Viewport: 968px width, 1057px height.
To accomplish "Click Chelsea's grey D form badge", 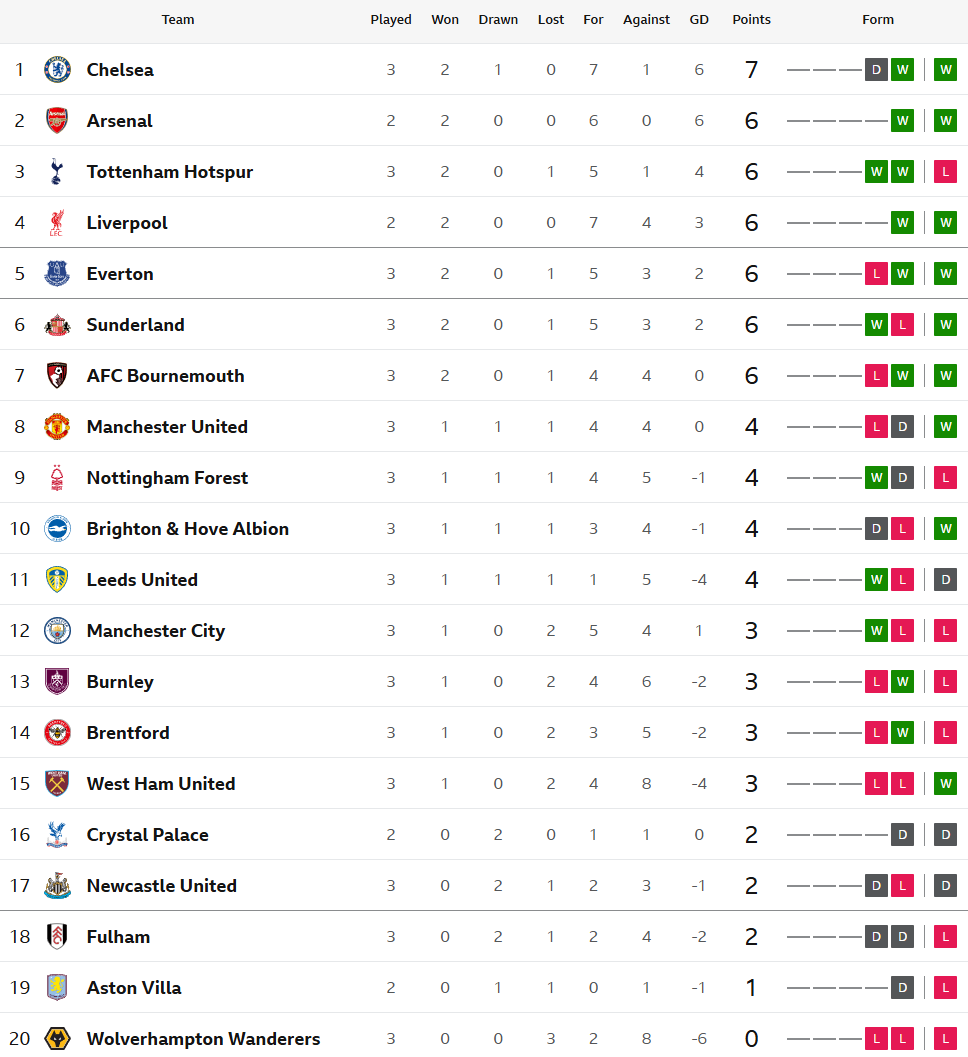I will pyautogui.click(x=876, y=69).
